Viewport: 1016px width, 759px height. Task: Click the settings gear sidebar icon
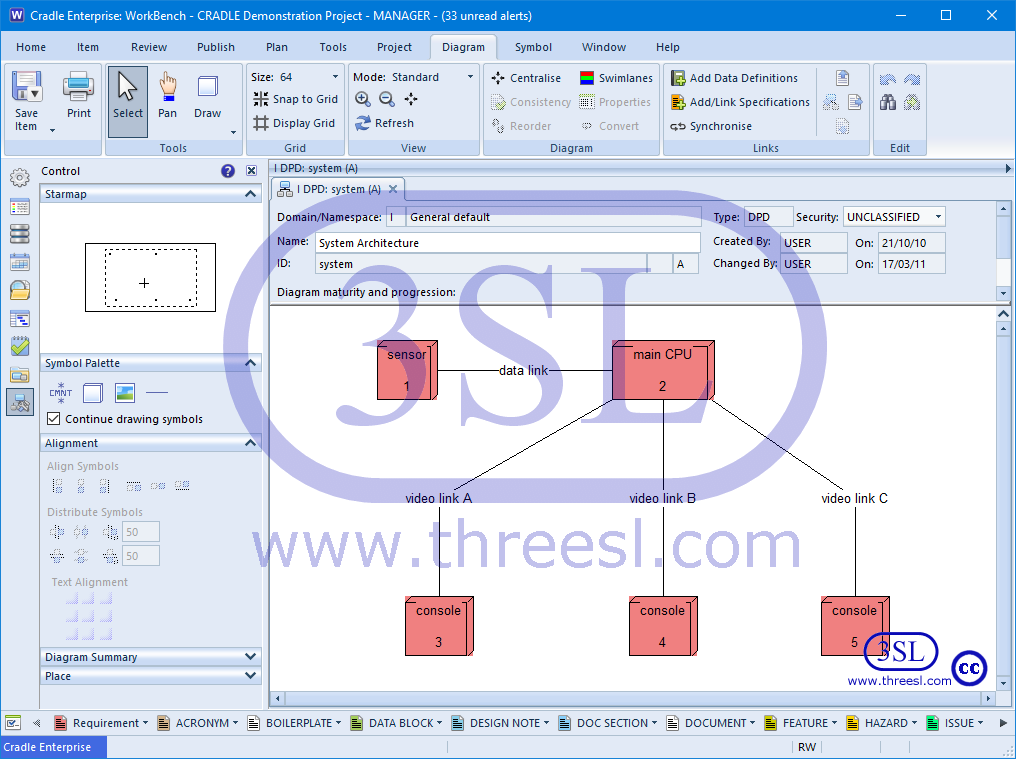tap(20, 178)
